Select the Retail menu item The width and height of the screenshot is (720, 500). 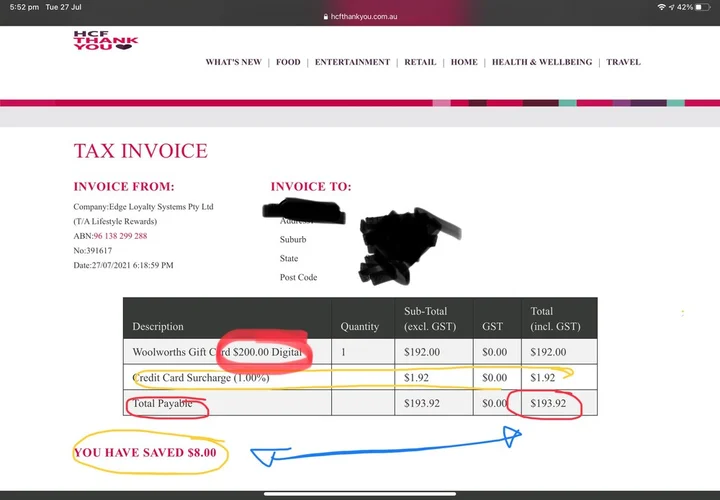(420, 62)
